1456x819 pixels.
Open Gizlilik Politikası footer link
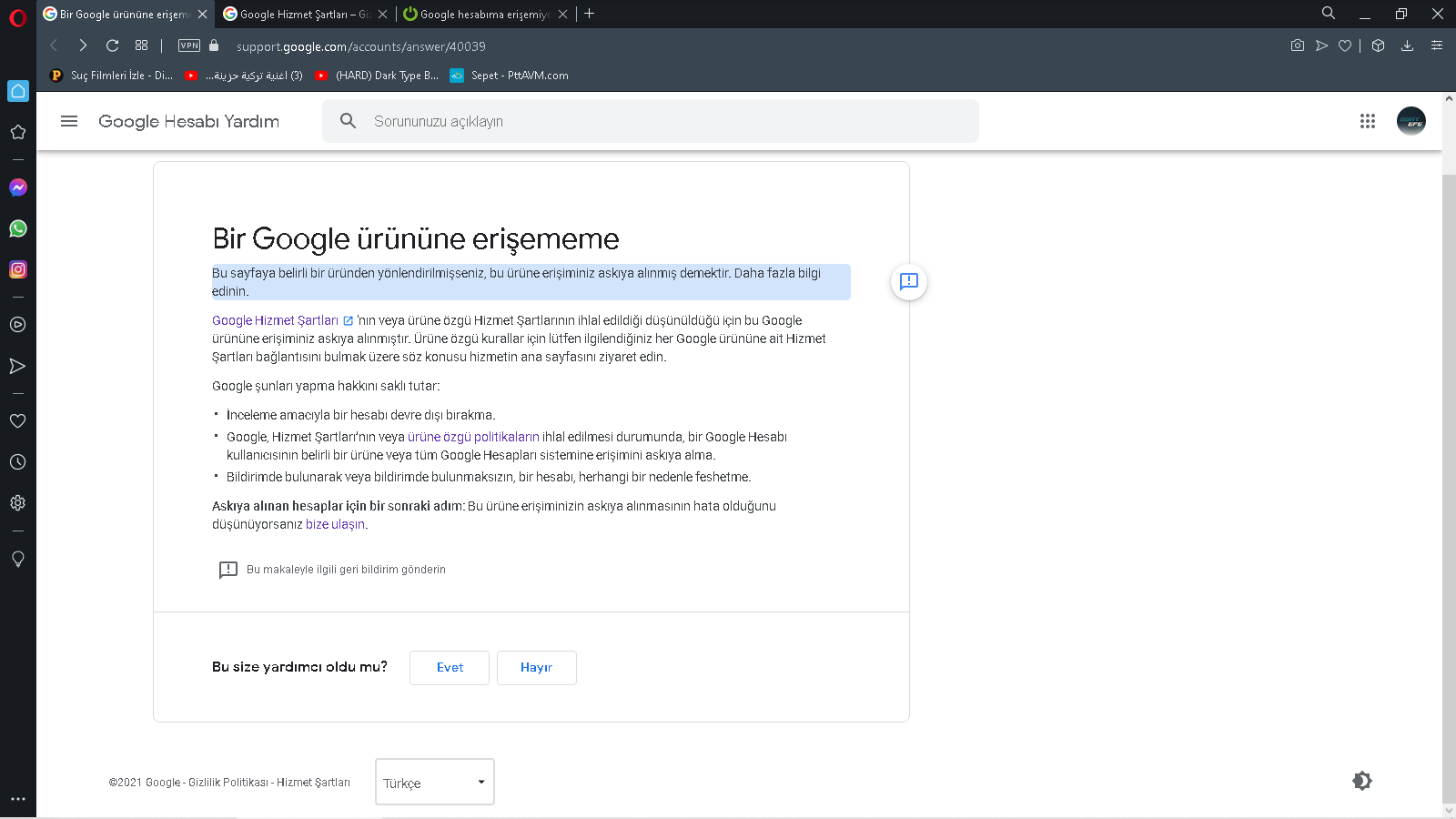point(227,783)
